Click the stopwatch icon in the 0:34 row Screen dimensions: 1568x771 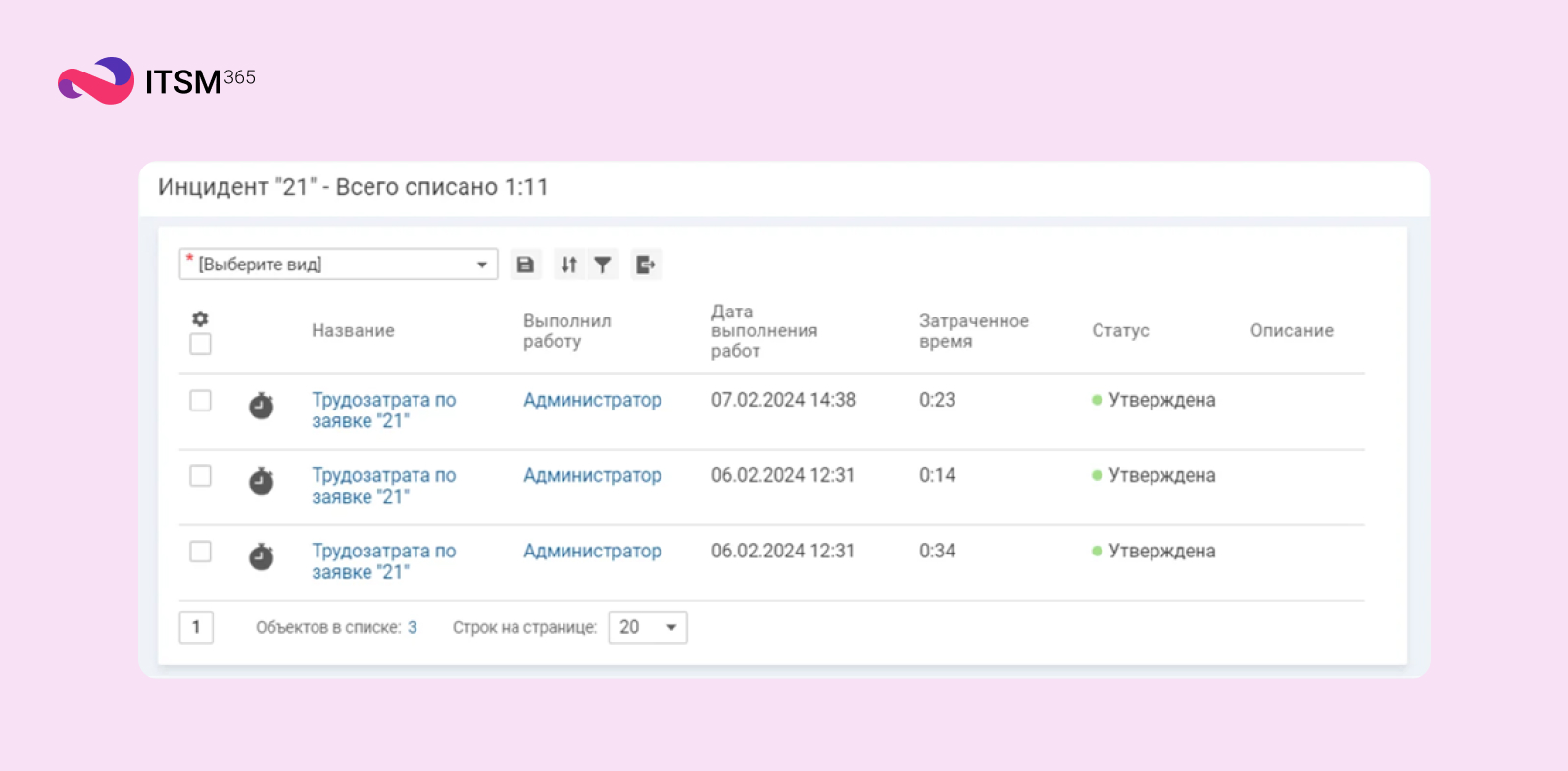tap(262, 556)
